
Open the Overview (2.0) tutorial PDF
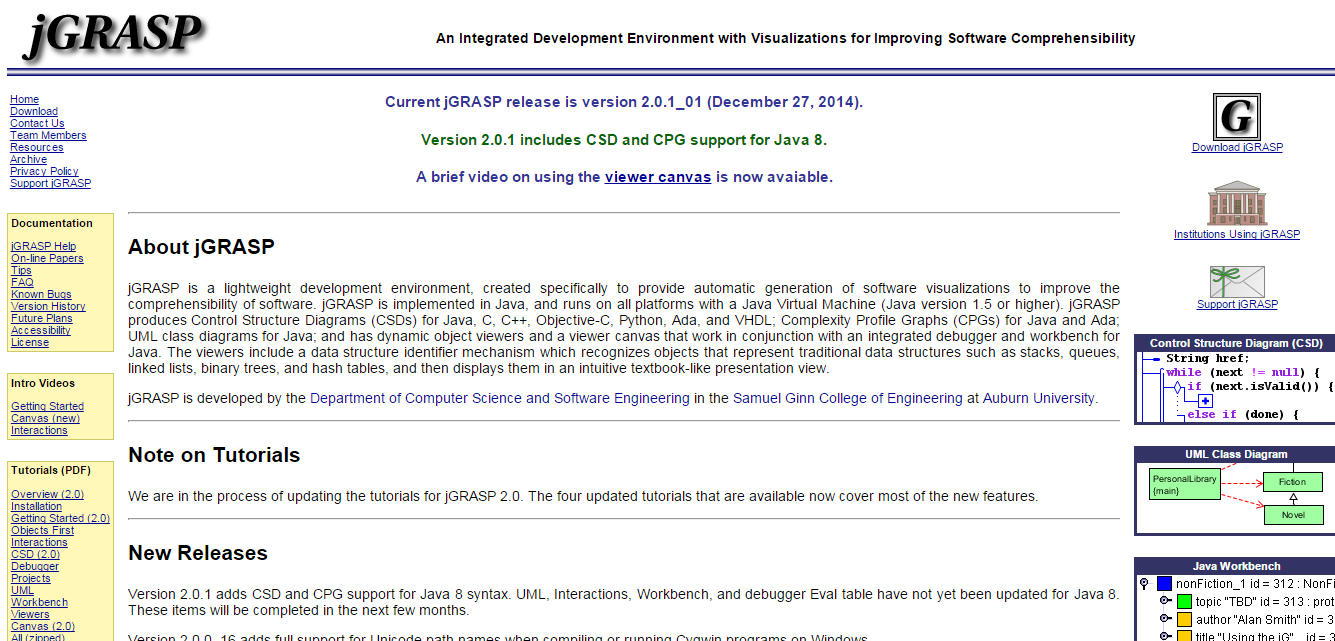(47, 495)
